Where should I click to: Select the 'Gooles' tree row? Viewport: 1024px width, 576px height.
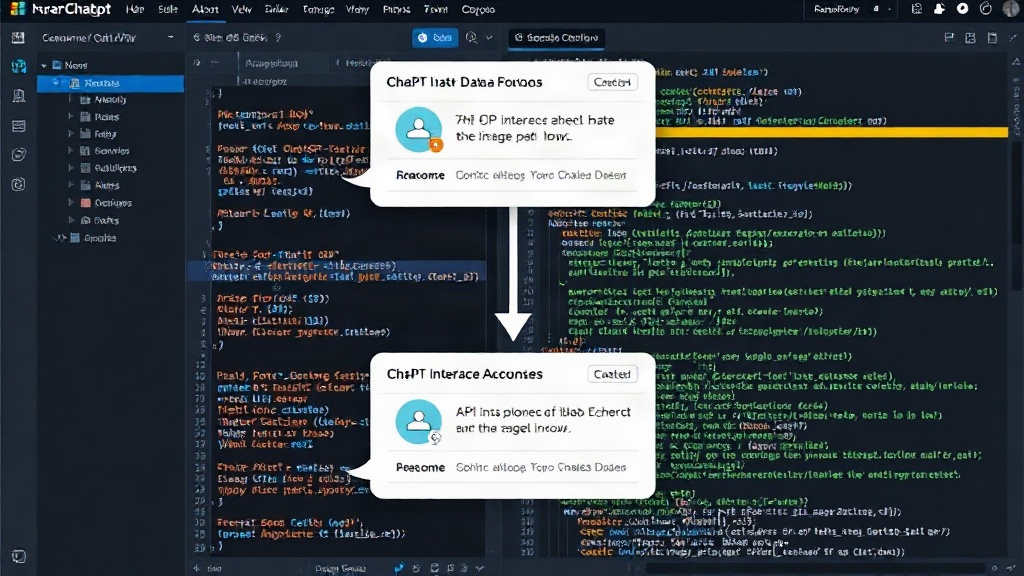(110, 238)
